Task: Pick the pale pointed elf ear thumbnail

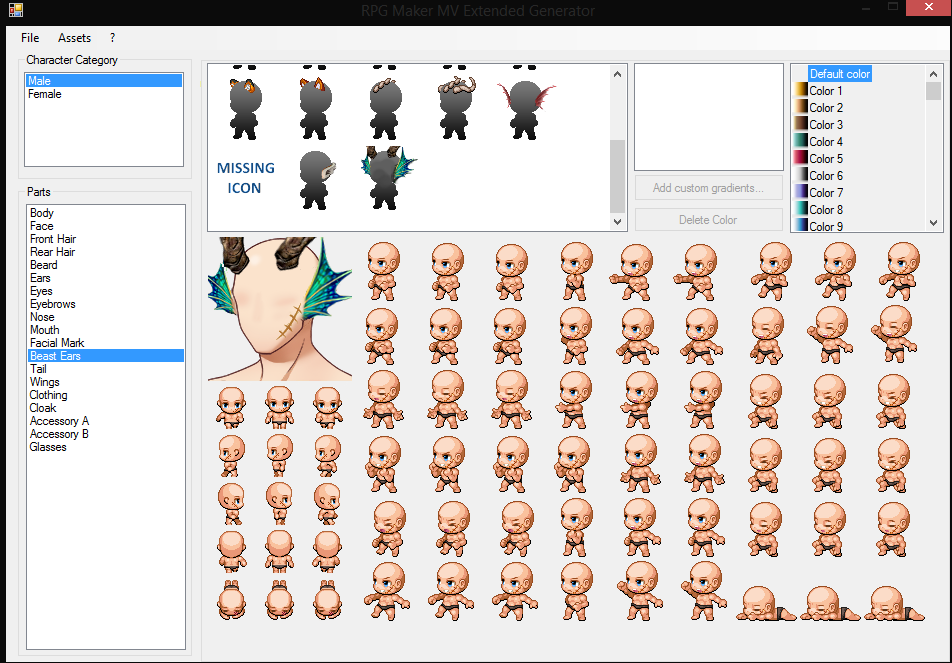Action: tap(317, 180)
